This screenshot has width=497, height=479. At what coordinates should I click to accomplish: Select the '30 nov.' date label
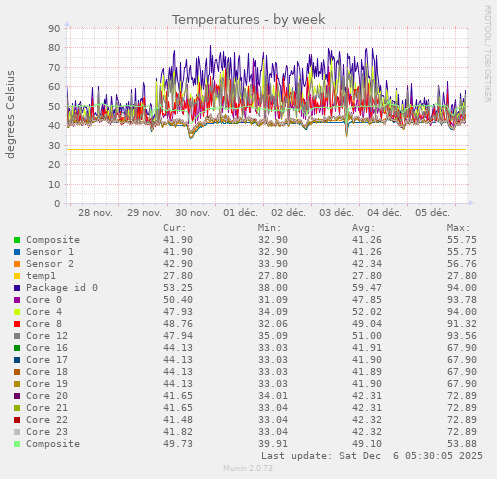coord(192,213)
